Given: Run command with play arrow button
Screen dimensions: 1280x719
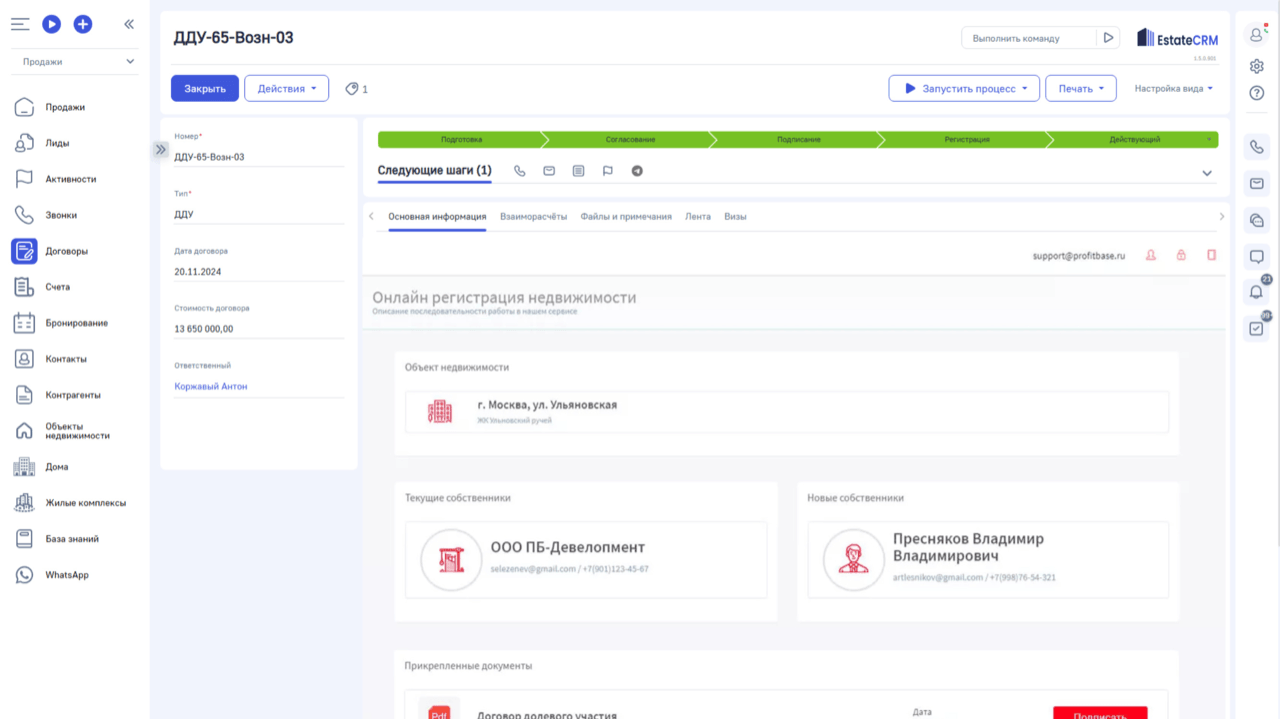Looking at the screenshot, I should click(x=1108, y=38).
